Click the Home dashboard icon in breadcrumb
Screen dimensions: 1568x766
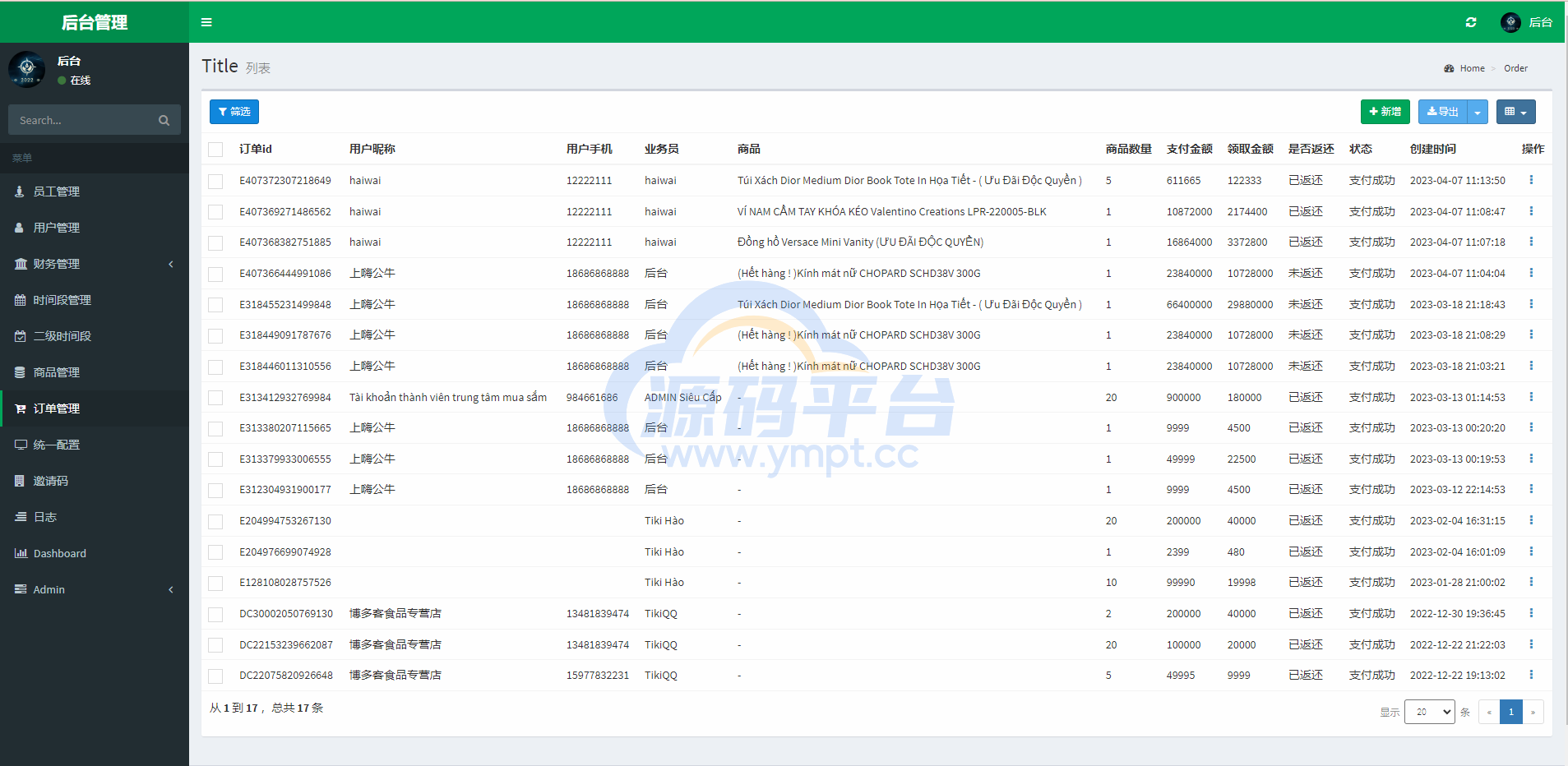[x=1449, y=68]
